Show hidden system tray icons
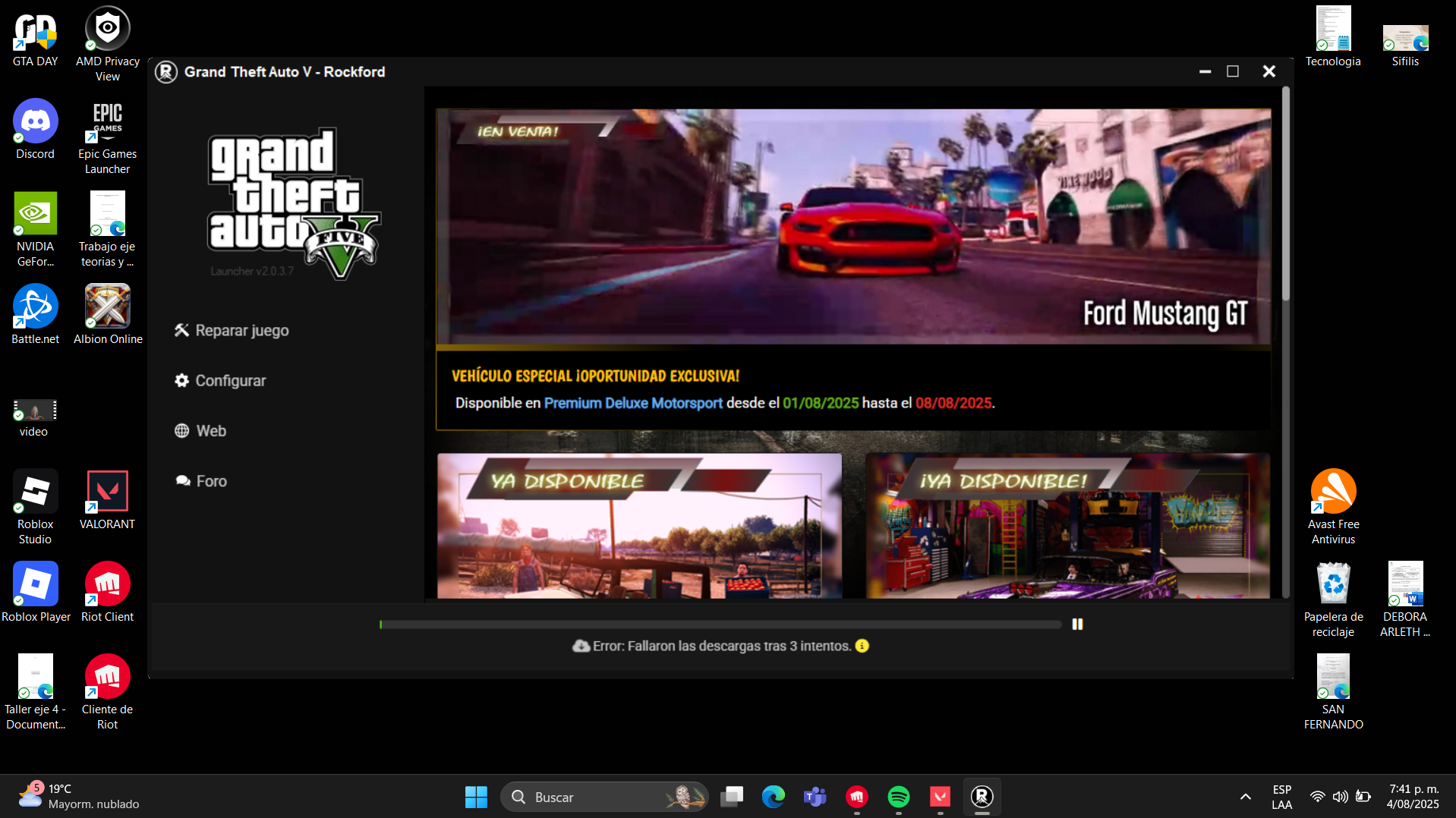The width and height of the screenshot is (1456, 818). click(x=1245, y=797)
